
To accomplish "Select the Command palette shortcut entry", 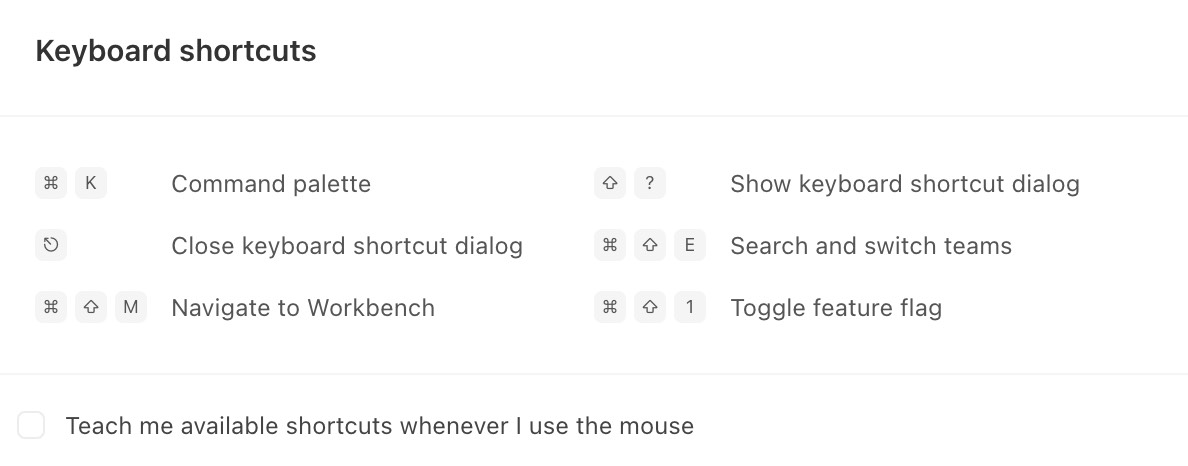I will pyautogui.click(x=271, y=184).
